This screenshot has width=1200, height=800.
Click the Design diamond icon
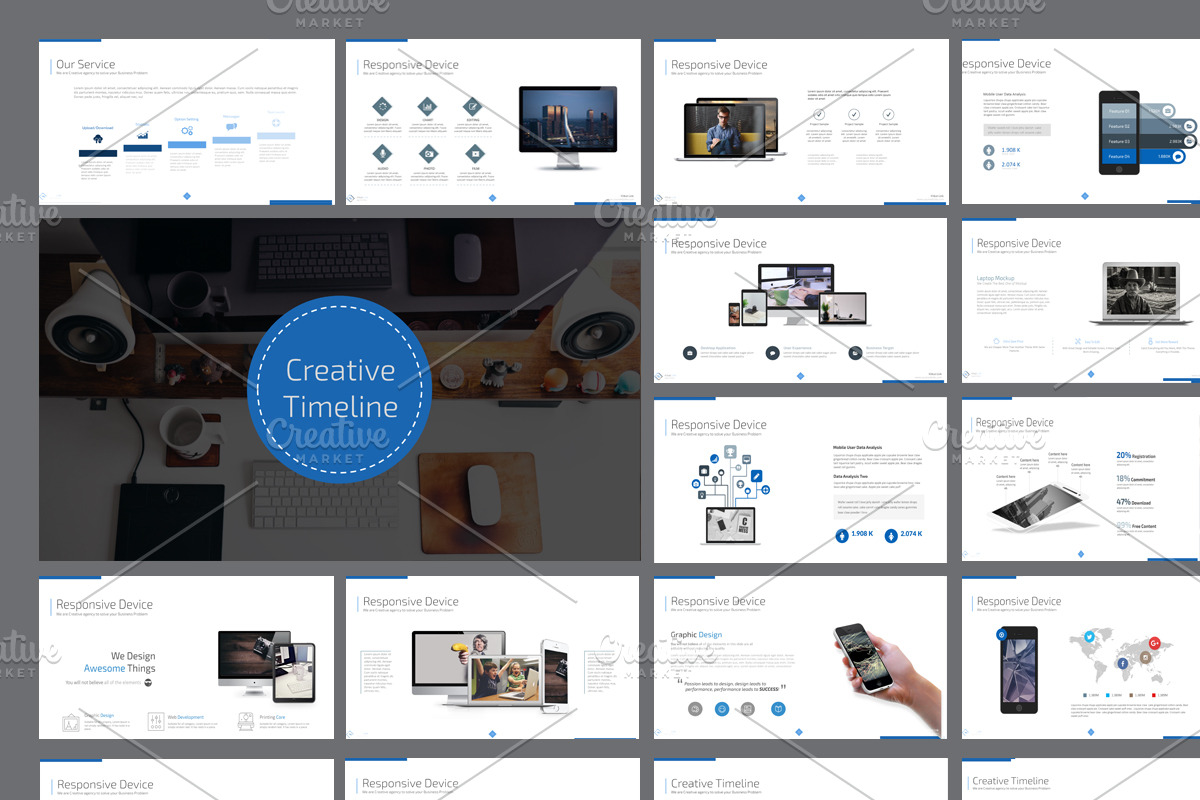pos(383,106)
